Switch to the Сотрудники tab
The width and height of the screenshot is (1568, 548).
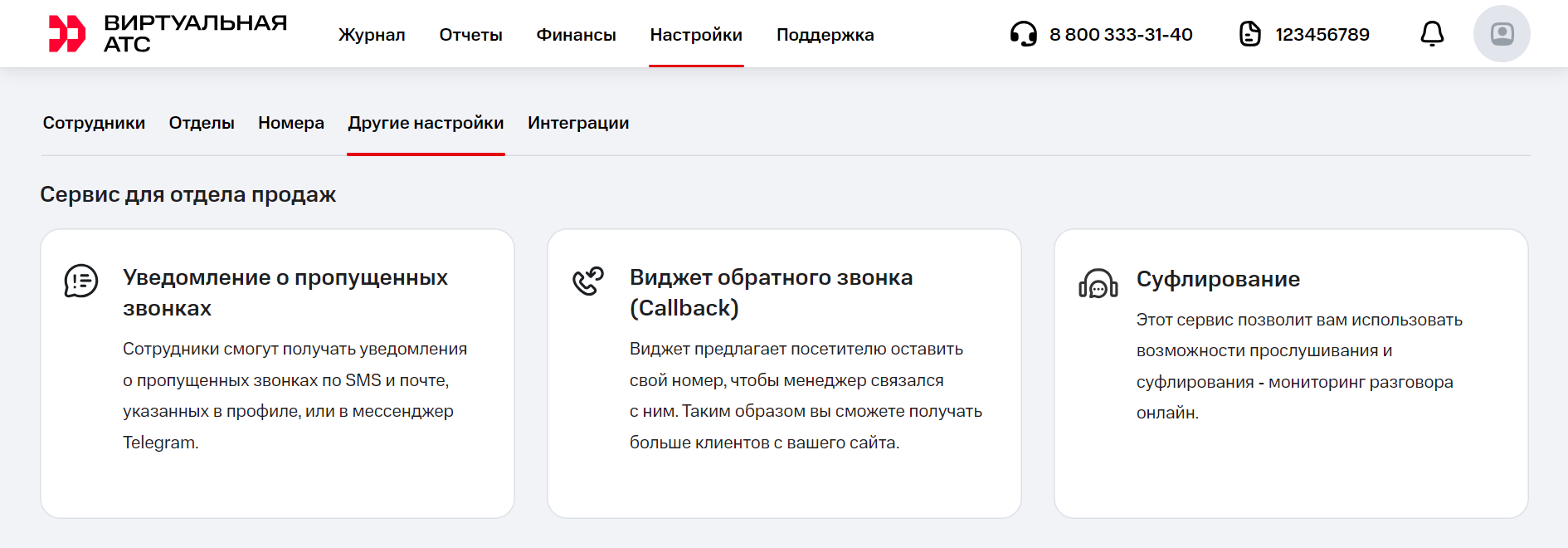point(94,123)
